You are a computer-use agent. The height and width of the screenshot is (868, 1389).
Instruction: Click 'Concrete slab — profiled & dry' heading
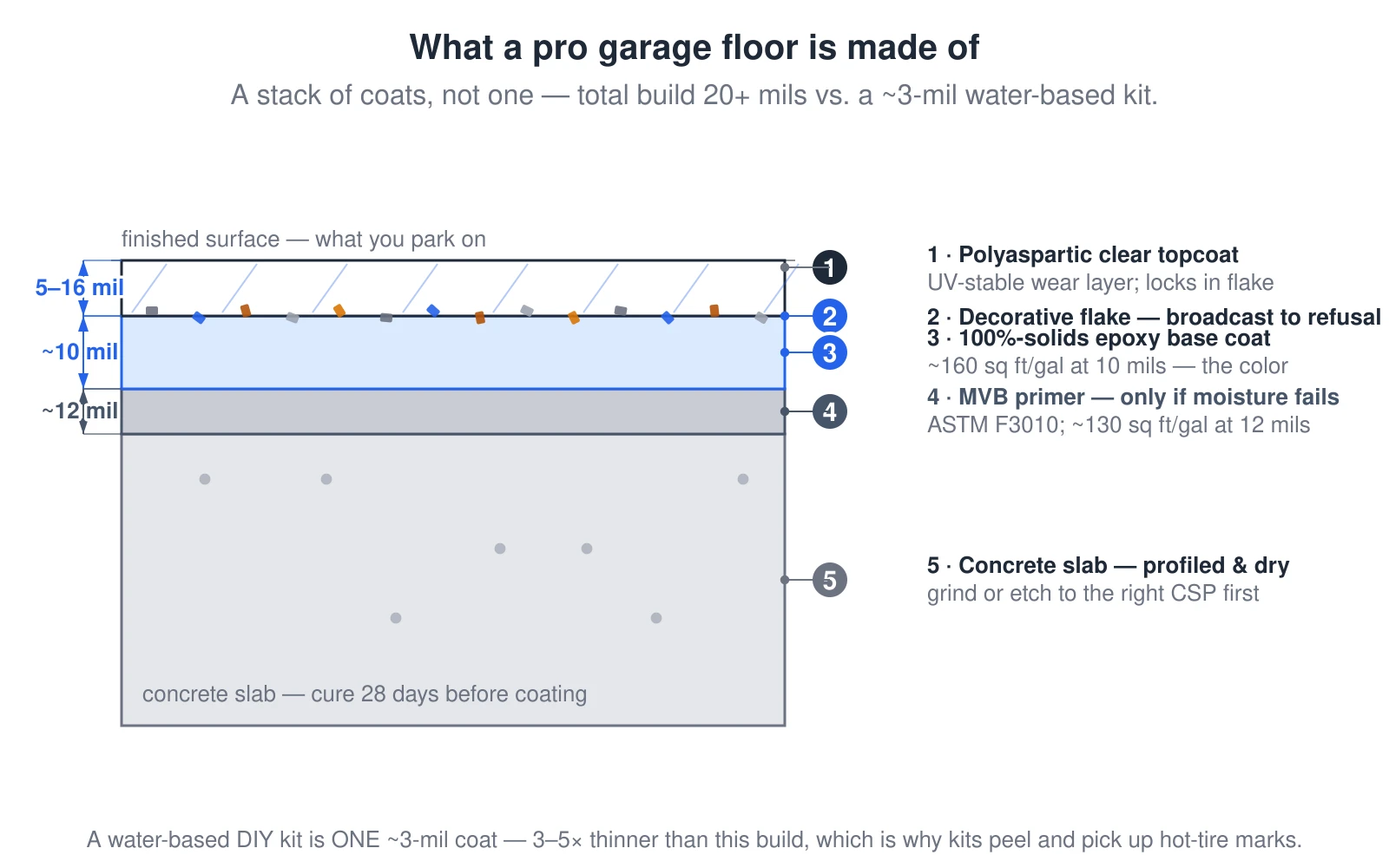click(x=1108, y=566)
